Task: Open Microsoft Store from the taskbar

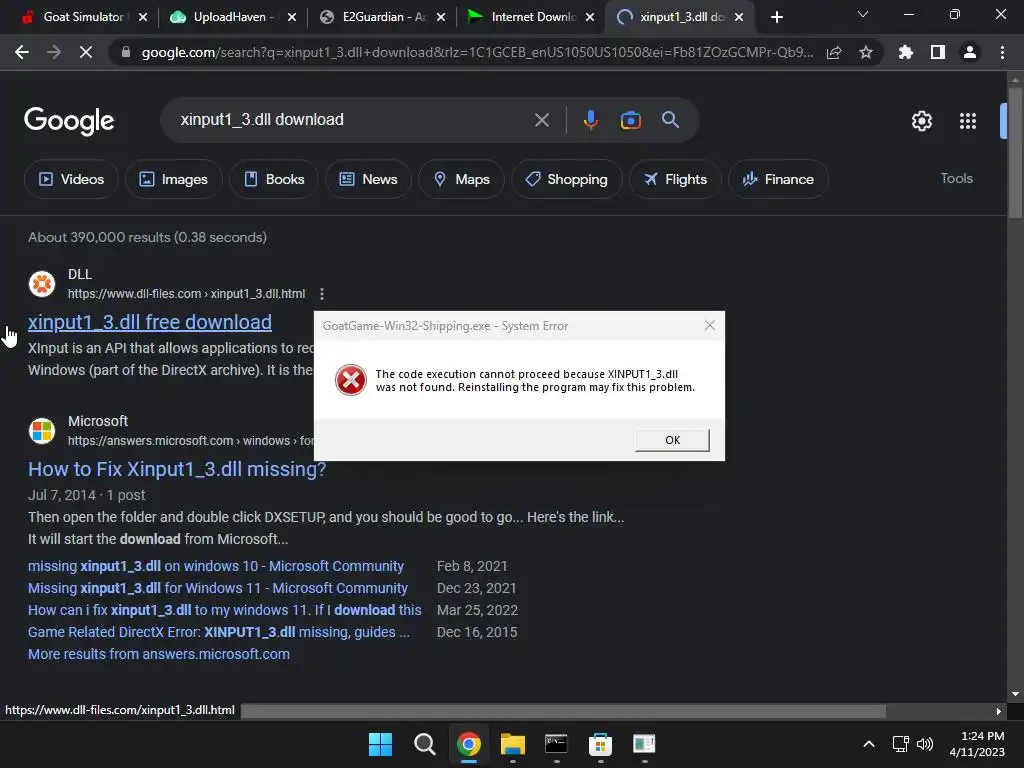Action: [x=600, y=744]
